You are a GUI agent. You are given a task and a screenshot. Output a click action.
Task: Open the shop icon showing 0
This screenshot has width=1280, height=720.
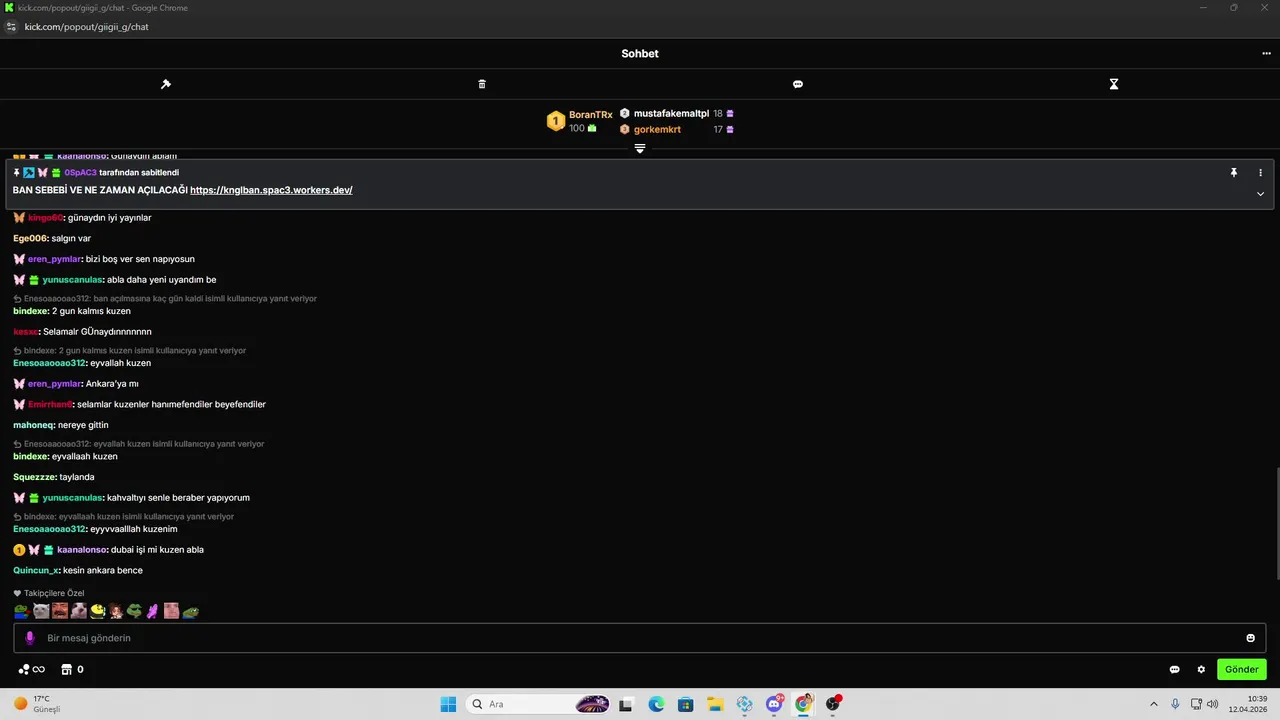click(72, 670)
